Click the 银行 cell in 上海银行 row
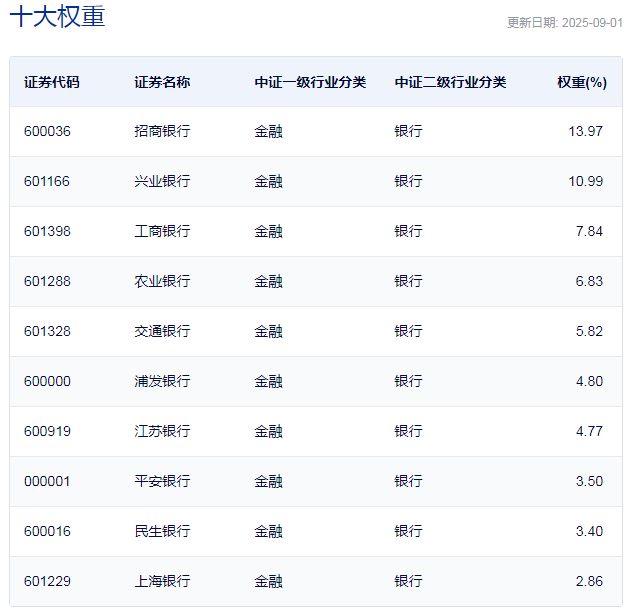The height and width of the screenshot is (611, 631). tap(408, 581)
